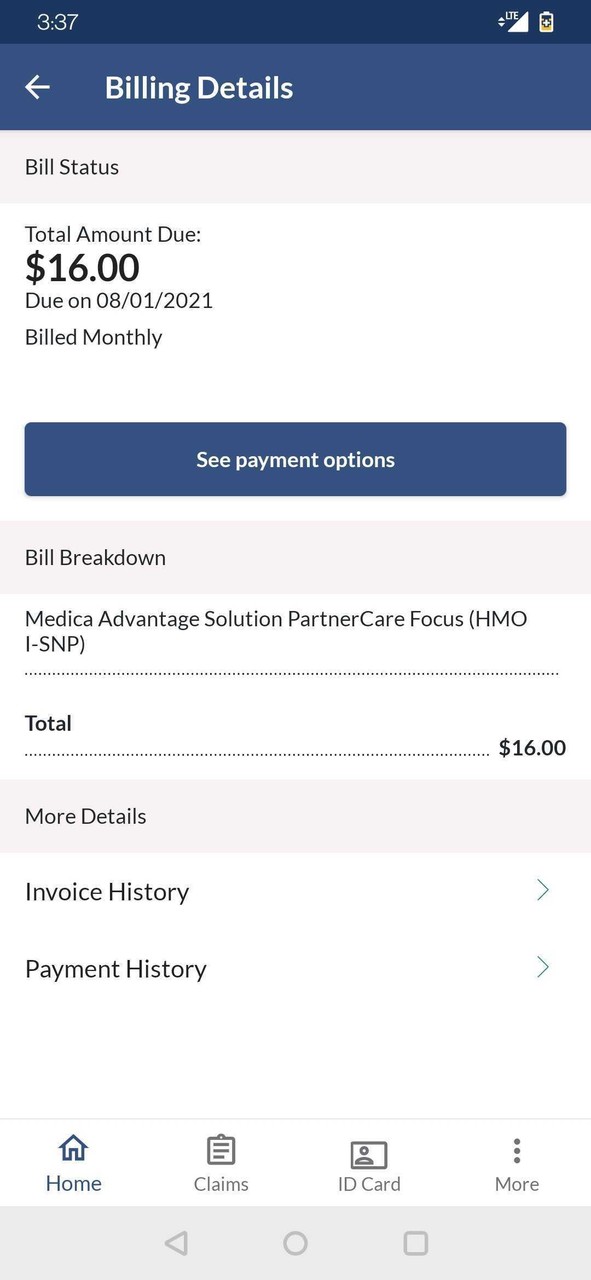
Task: Tap the Android back triangle navigation icon
Action: coord(176,1243)
